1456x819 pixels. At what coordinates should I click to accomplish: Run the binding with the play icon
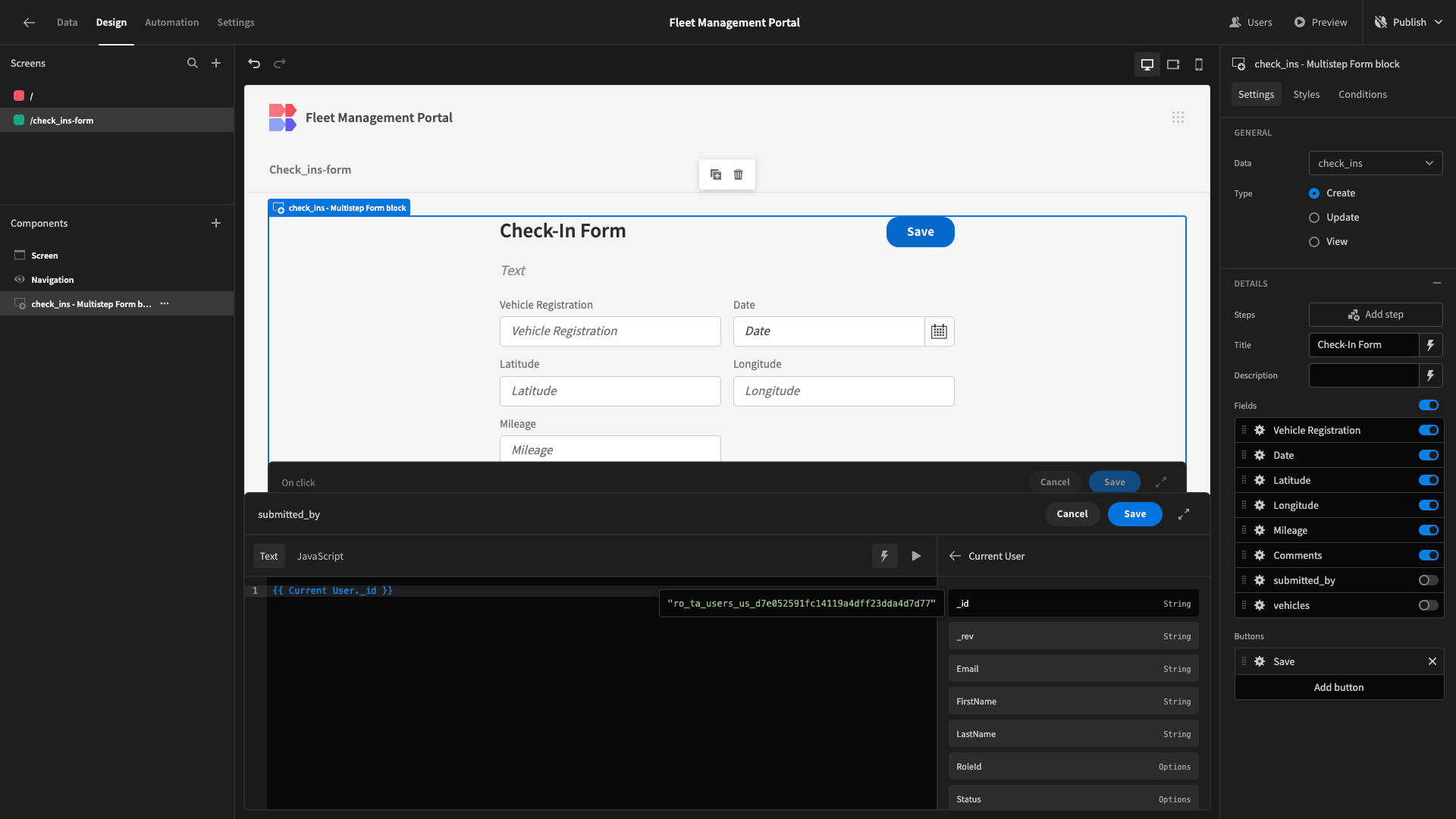916,556
